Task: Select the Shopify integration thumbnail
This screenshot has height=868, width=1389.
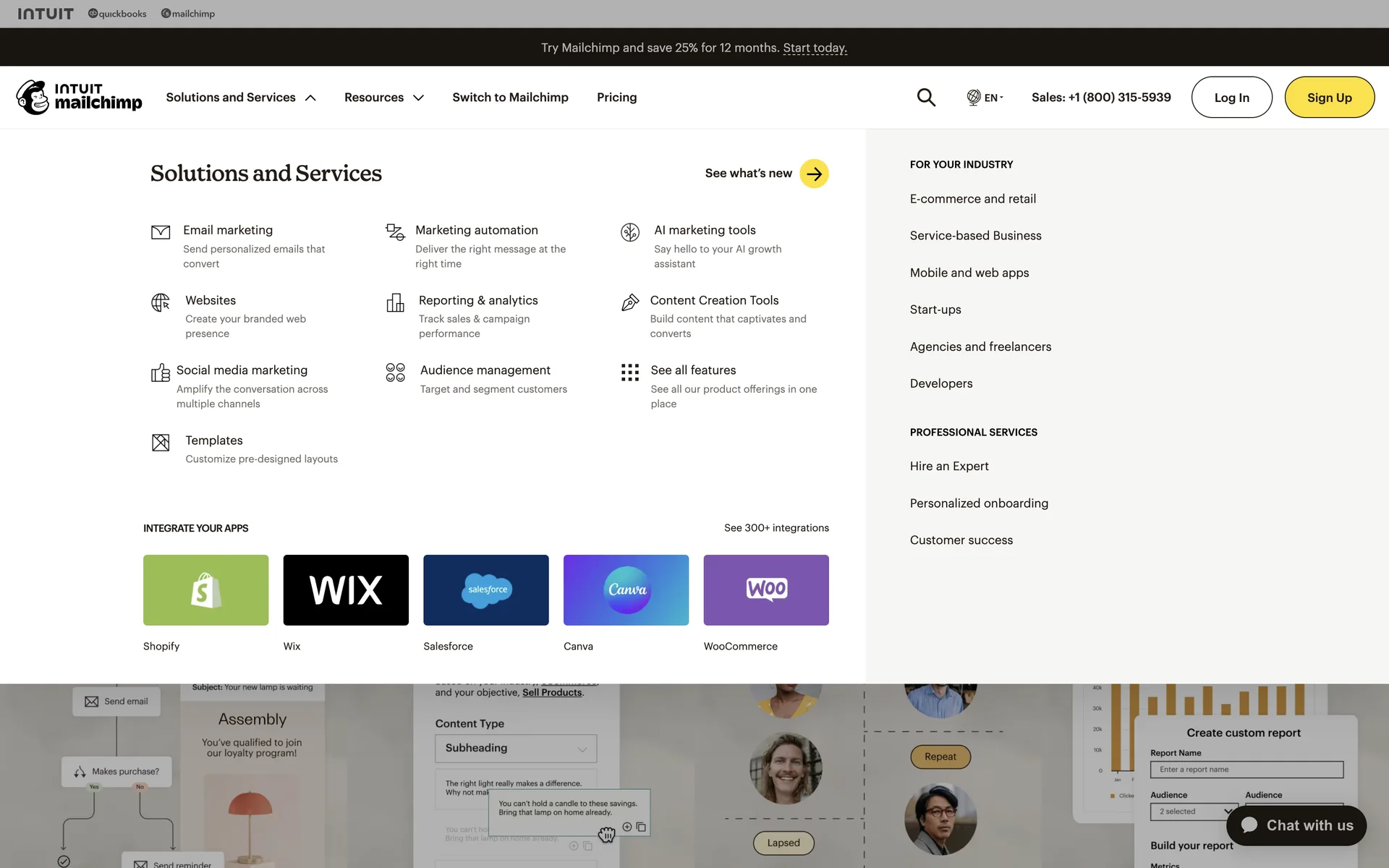Action: [205, 590]
